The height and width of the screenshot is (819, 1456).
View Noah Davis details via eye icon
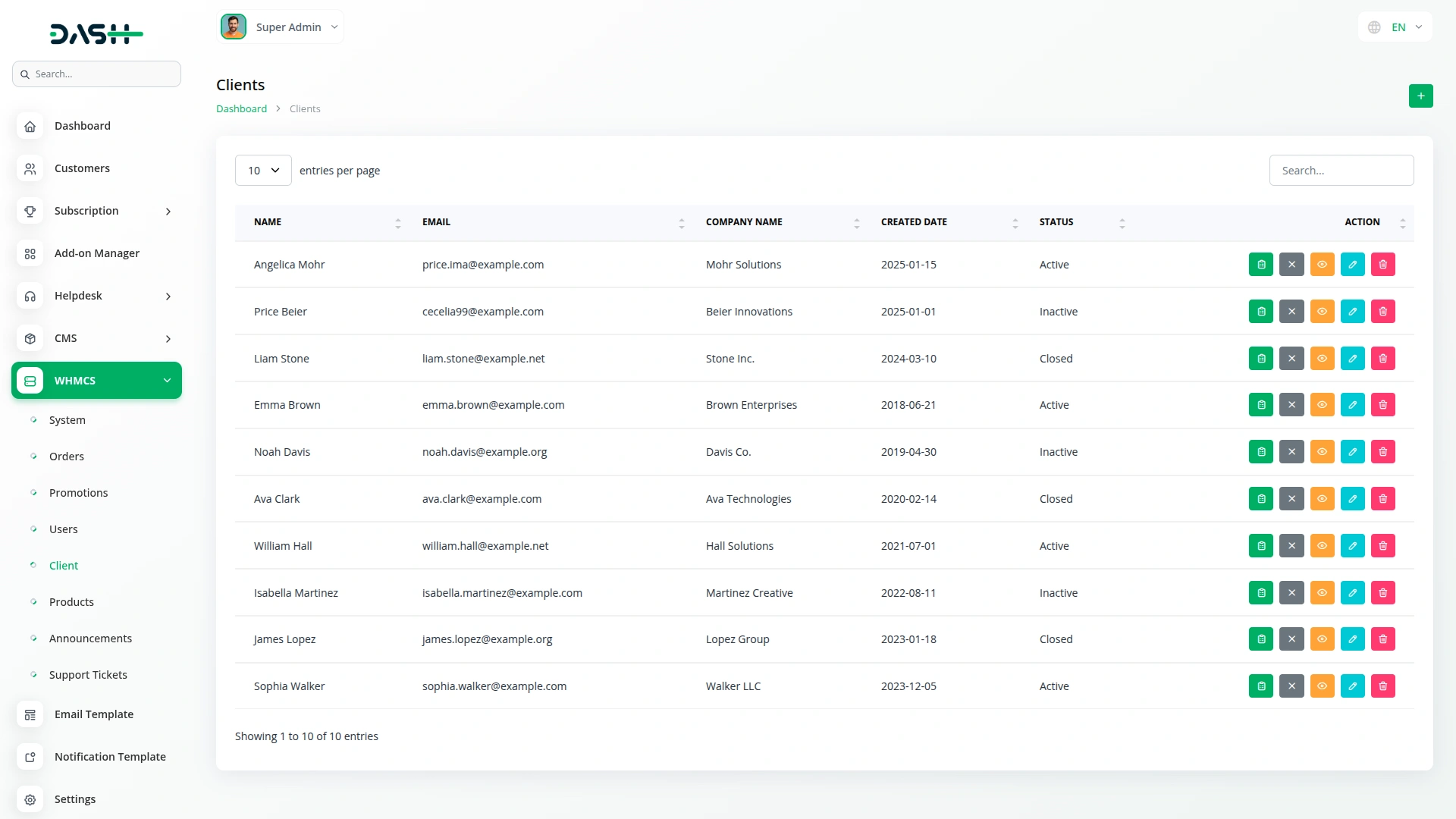1322,452
